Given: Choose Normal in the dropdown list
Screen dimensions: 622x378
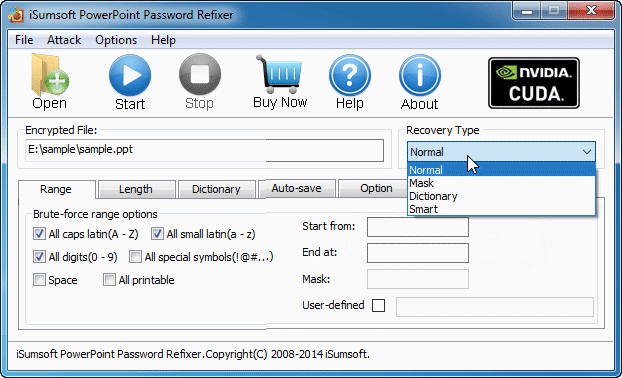Looking at the screenshot, I should click(501, 170).
